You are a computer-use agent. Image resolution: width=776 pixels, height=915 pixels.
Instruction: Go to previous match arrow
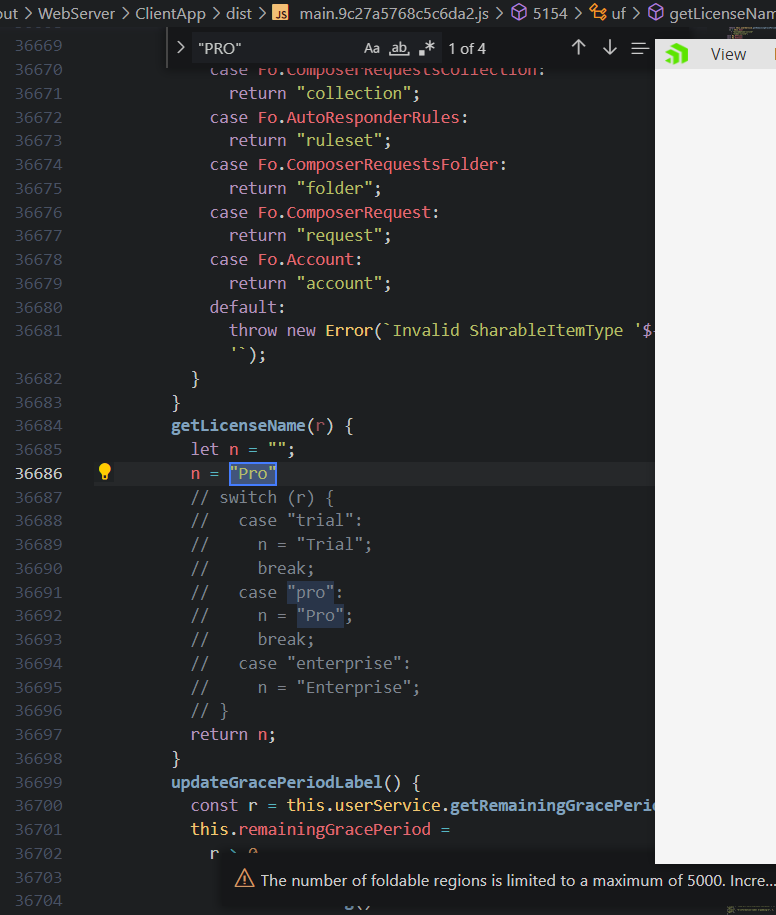[578, 48]
